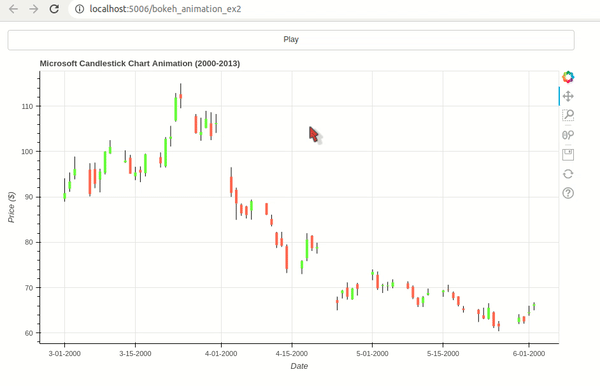
Task: Click the 6-01-2000 date tick label
Action: (529, 353)
